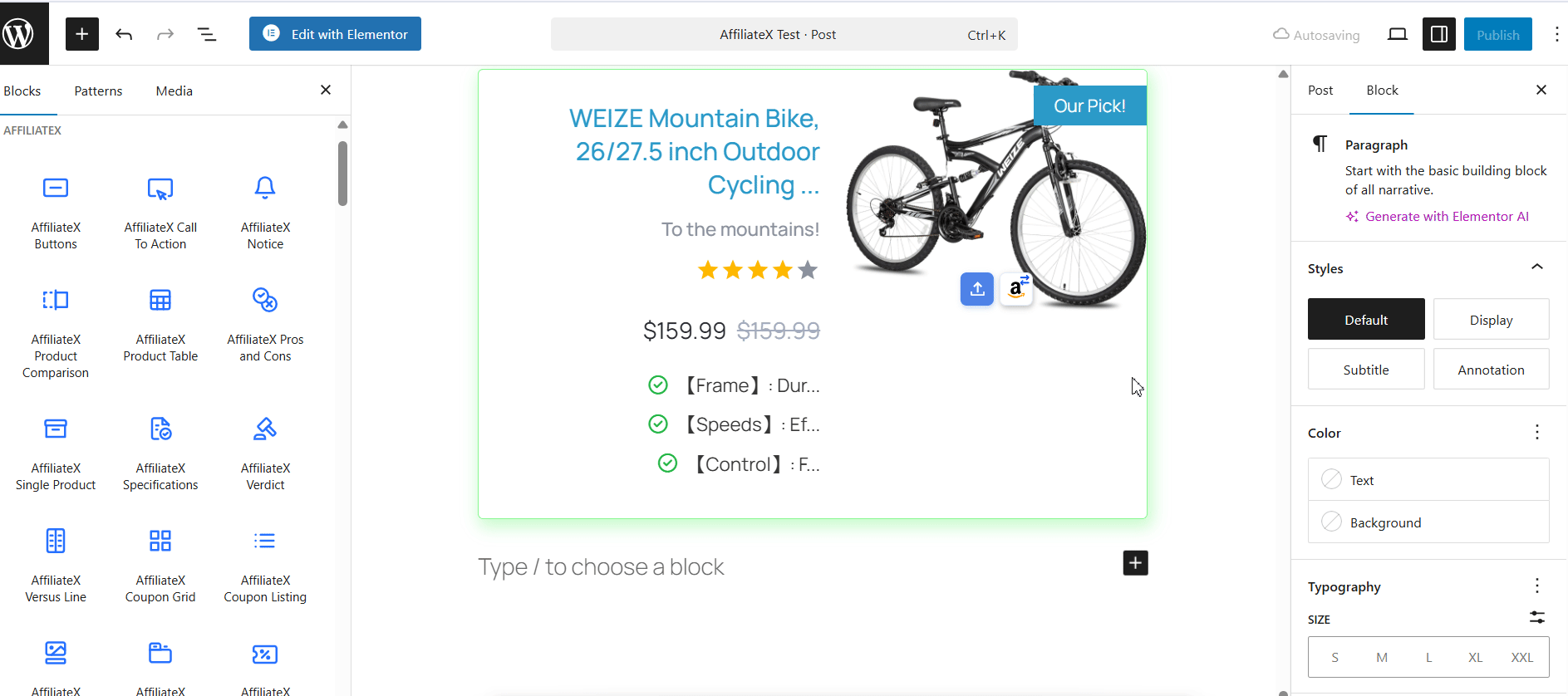Click Edit with Elementor

pyautogui.click(x=334, y=34)
